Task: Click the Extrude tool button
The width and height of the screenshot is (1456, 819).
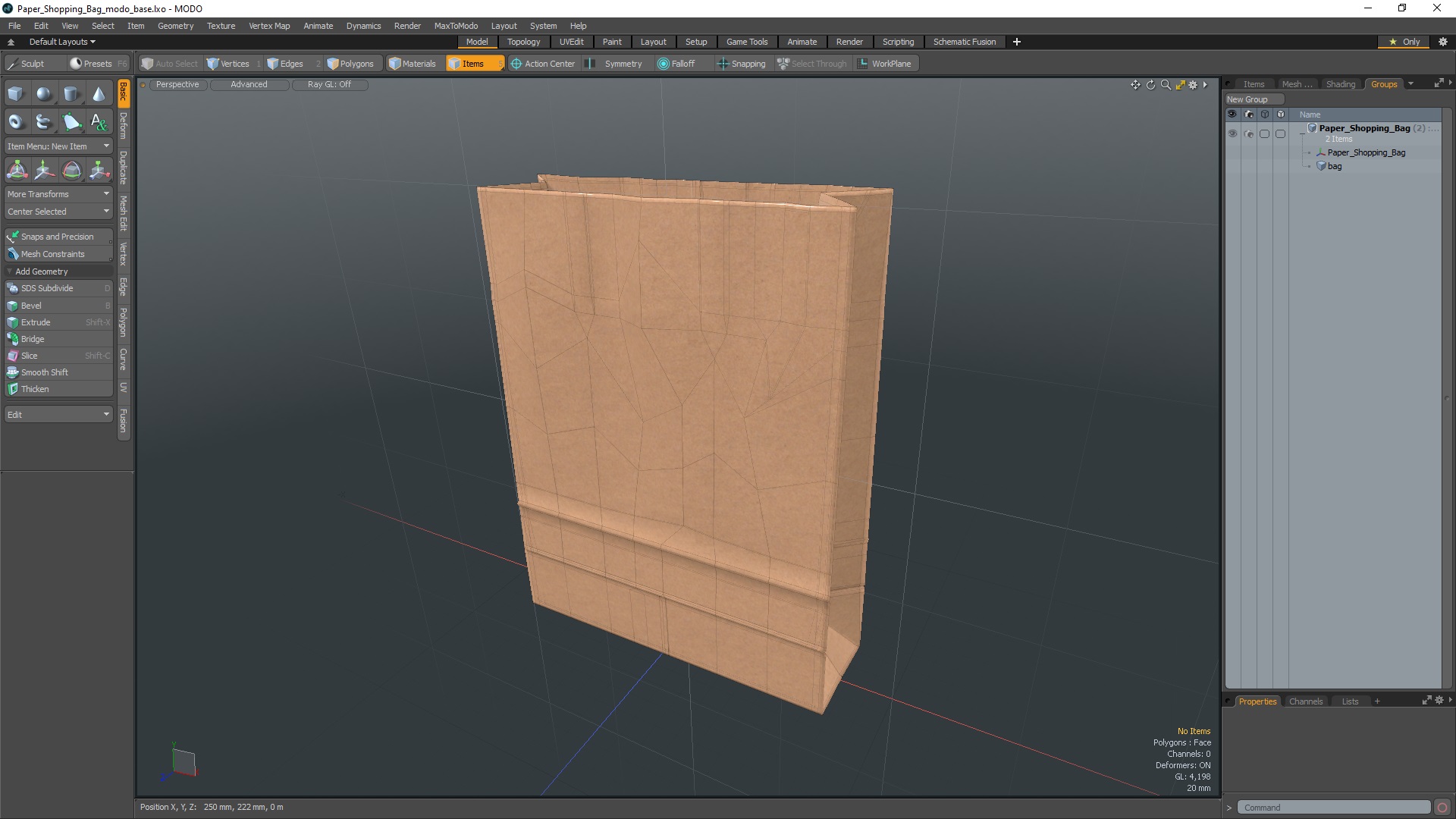Action: pos(58,322)
